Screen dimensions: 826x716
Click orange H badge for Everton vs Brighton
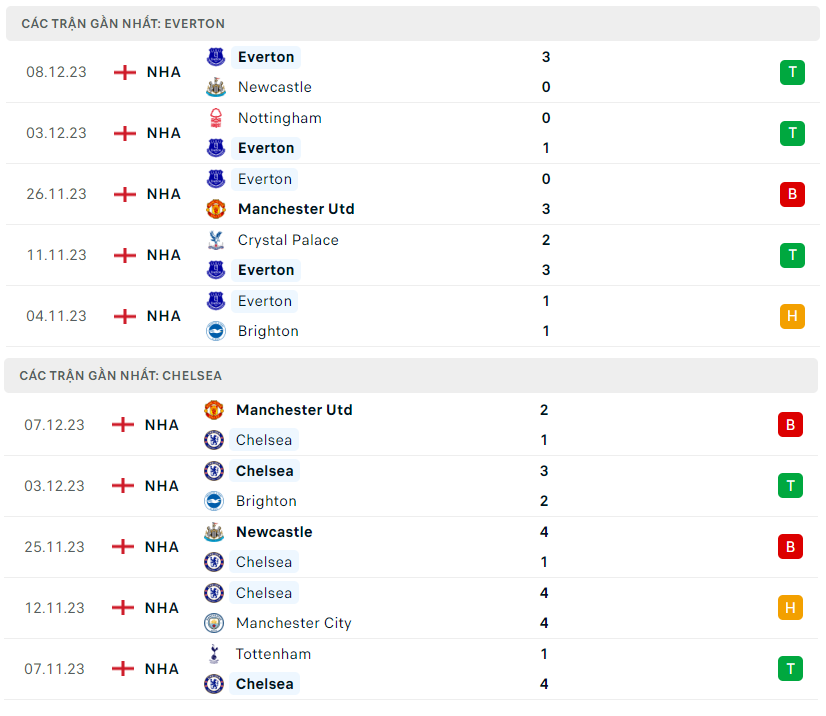click(792, 316)
